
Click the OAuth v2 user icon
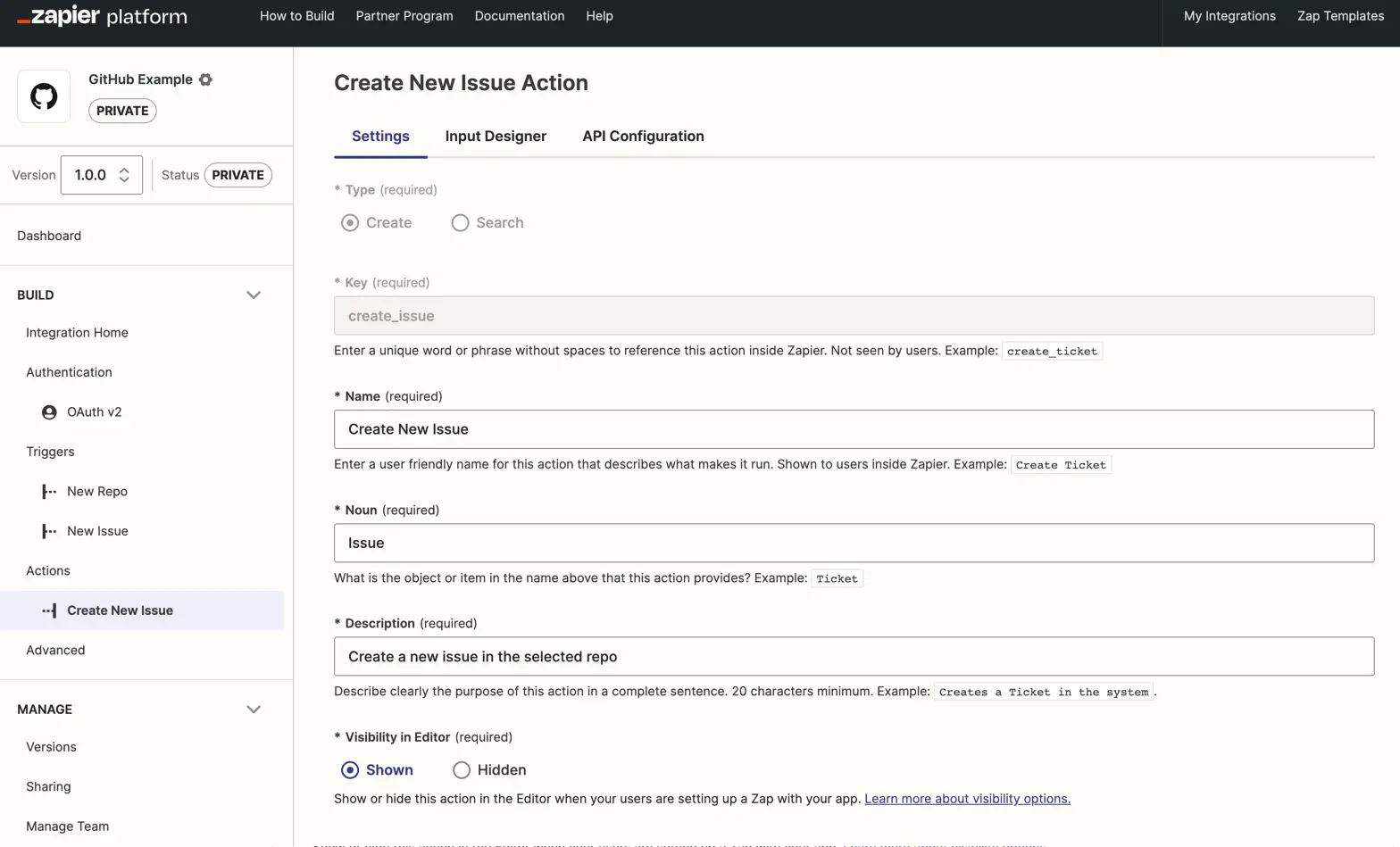click(x=49, y=412)
